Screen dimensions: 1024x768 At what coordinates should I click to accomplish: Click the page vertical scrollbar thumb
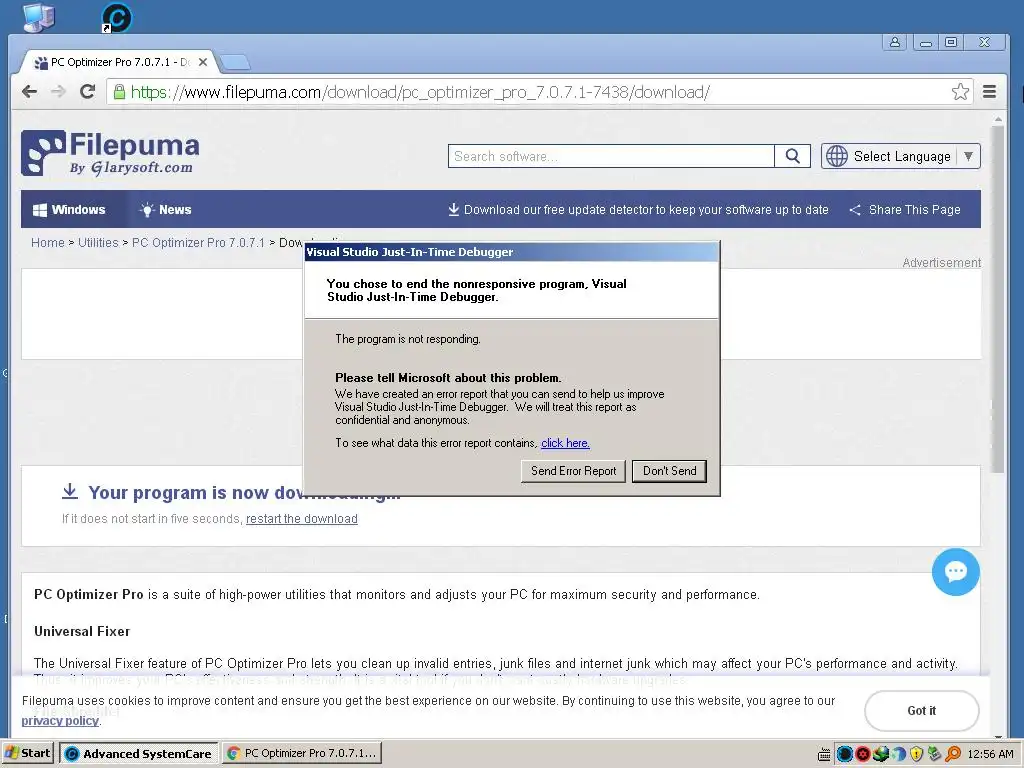[997, 299]
